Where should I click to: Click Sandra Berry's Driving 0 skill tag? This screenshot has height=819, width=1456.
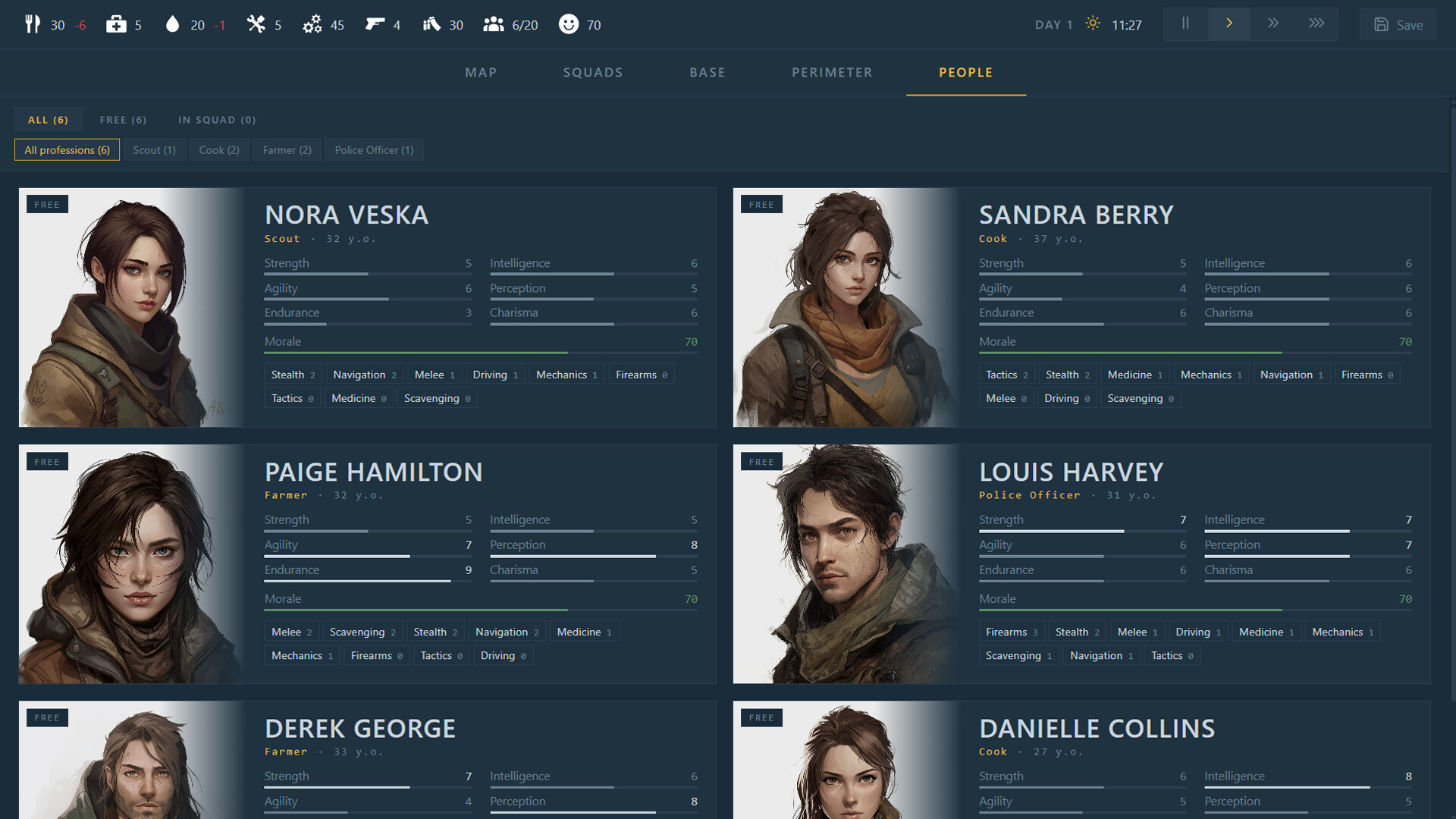(1066, 398)
